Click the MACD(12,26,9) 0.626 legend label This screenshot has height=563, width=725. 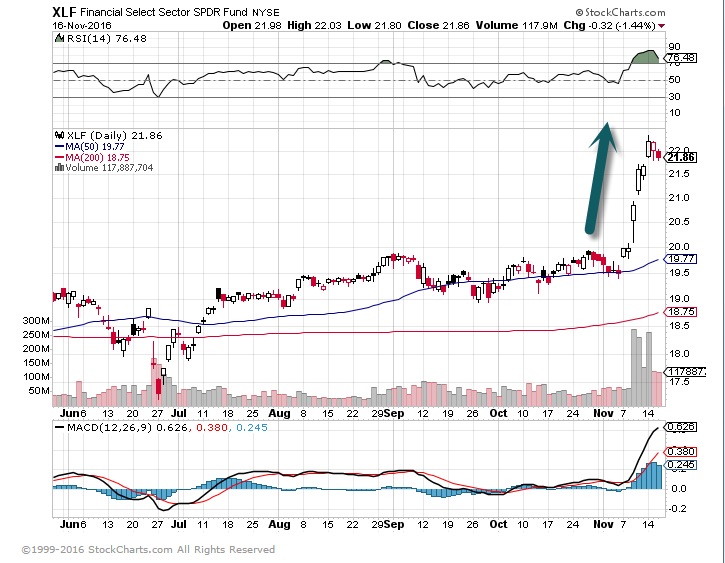pyautogui.click(x=128, y=428)
